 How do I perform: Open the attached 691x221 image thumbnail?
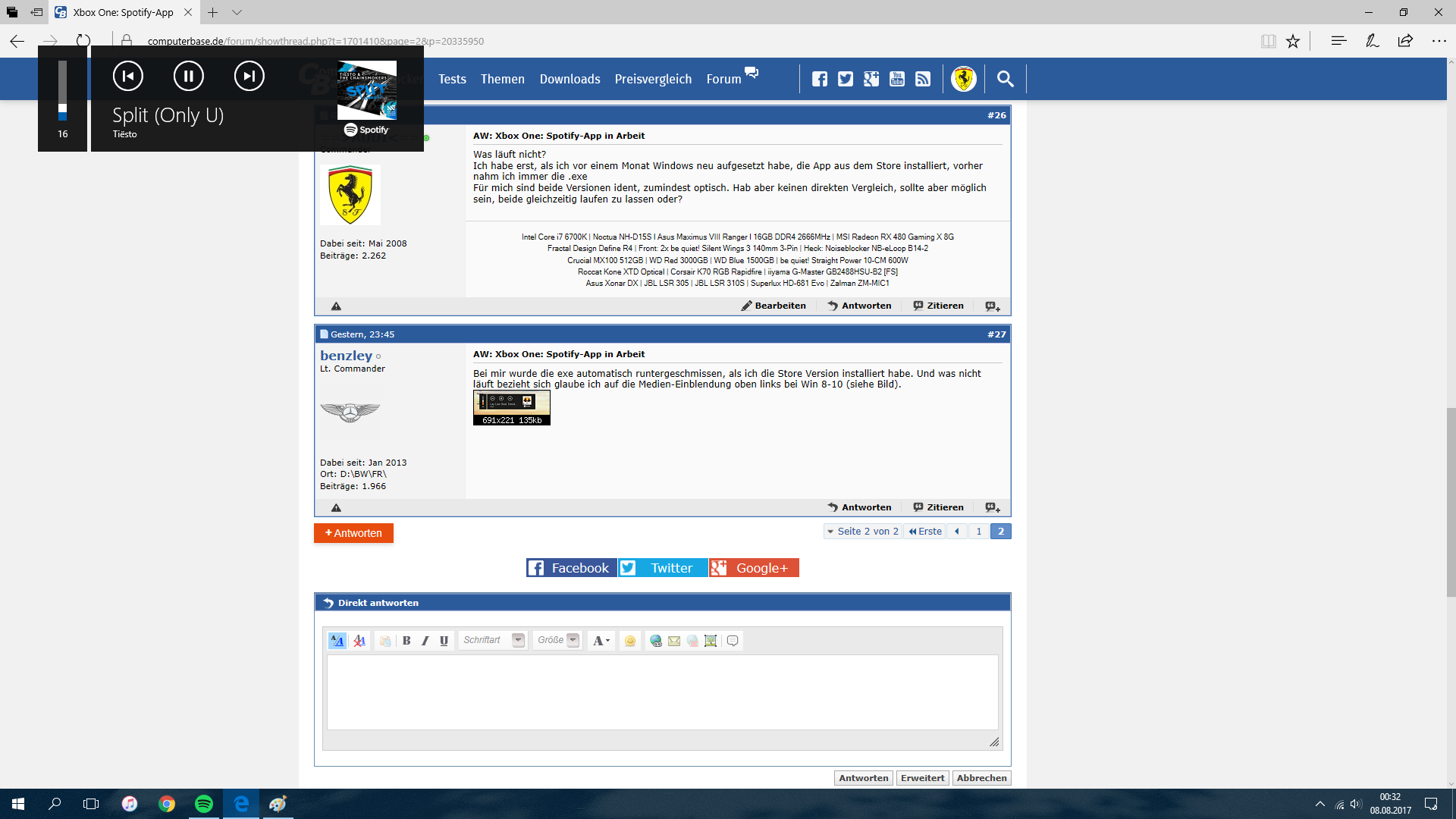(511, 407)
